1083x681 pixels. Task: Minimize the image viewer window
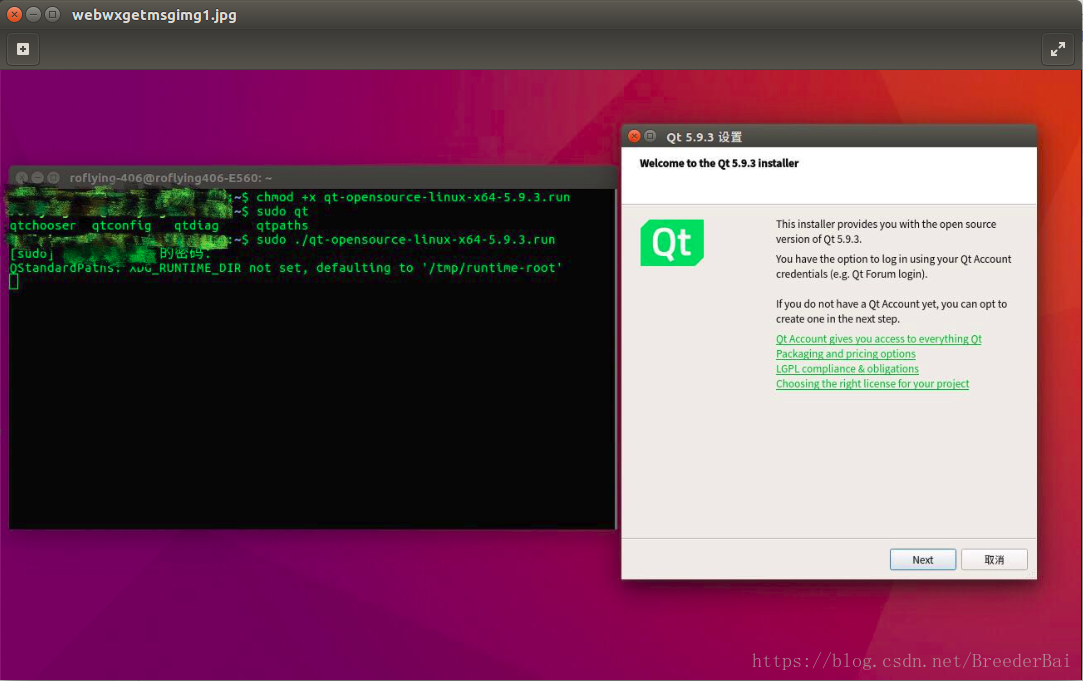(33, 15)
